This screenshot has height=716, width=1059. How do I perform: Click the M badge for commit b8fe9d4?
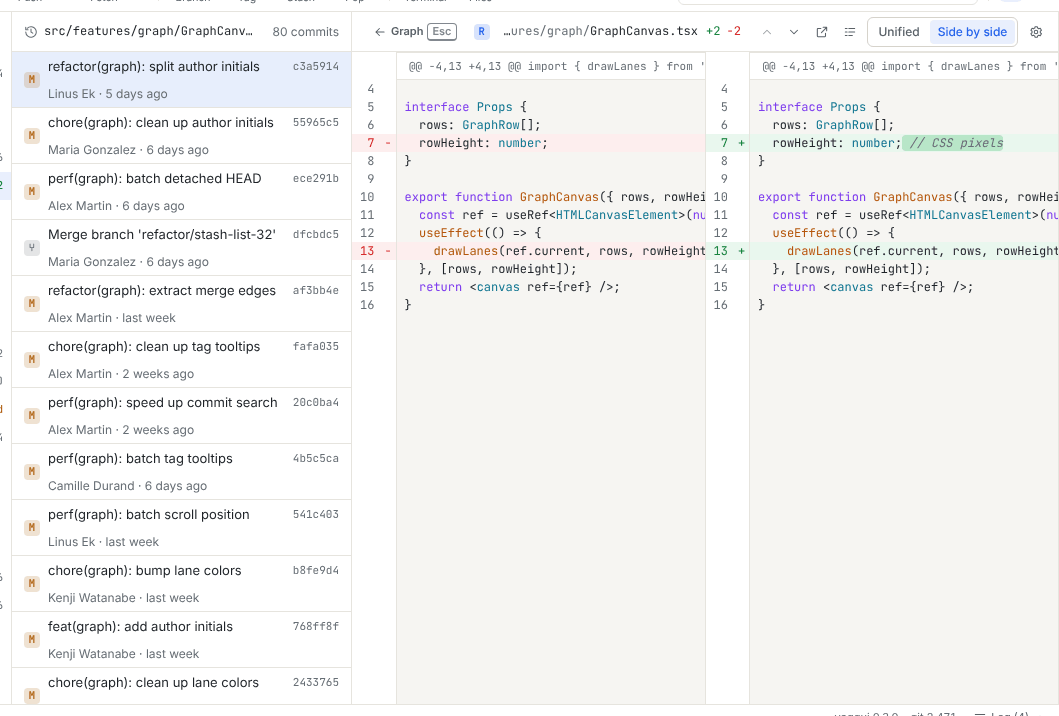click(32, 584)
